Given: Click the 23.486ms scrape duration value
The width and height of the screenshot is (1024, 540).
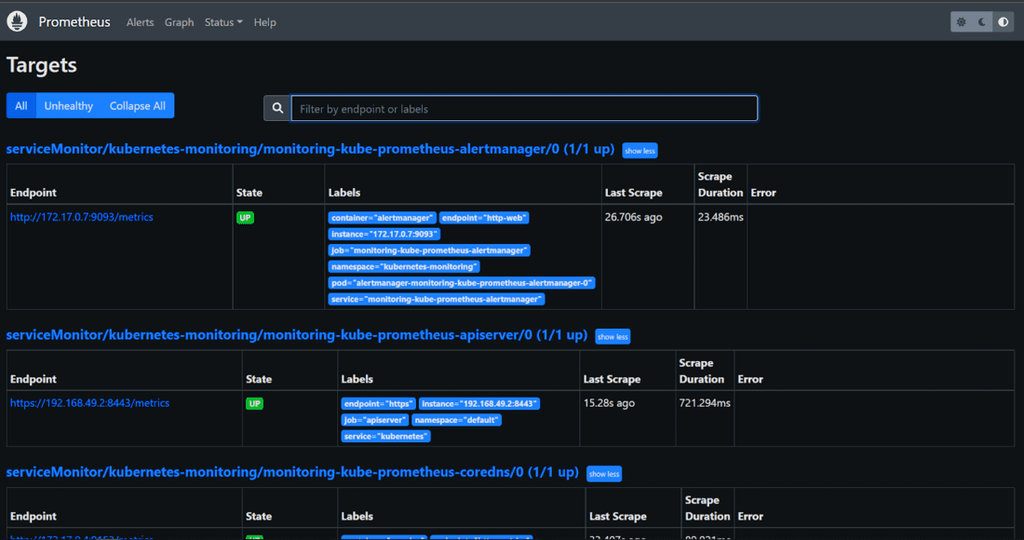Looking at the screenshot, I should (x=720, y=217).
